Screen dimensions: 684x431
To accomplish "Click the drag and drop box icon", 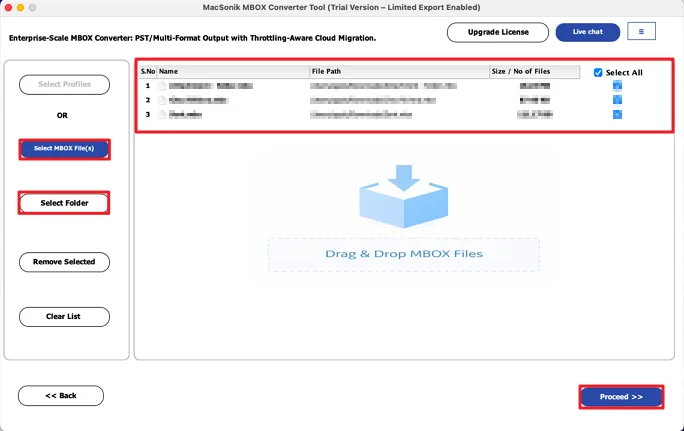I will pyautogui.click(x=404, y=196).
